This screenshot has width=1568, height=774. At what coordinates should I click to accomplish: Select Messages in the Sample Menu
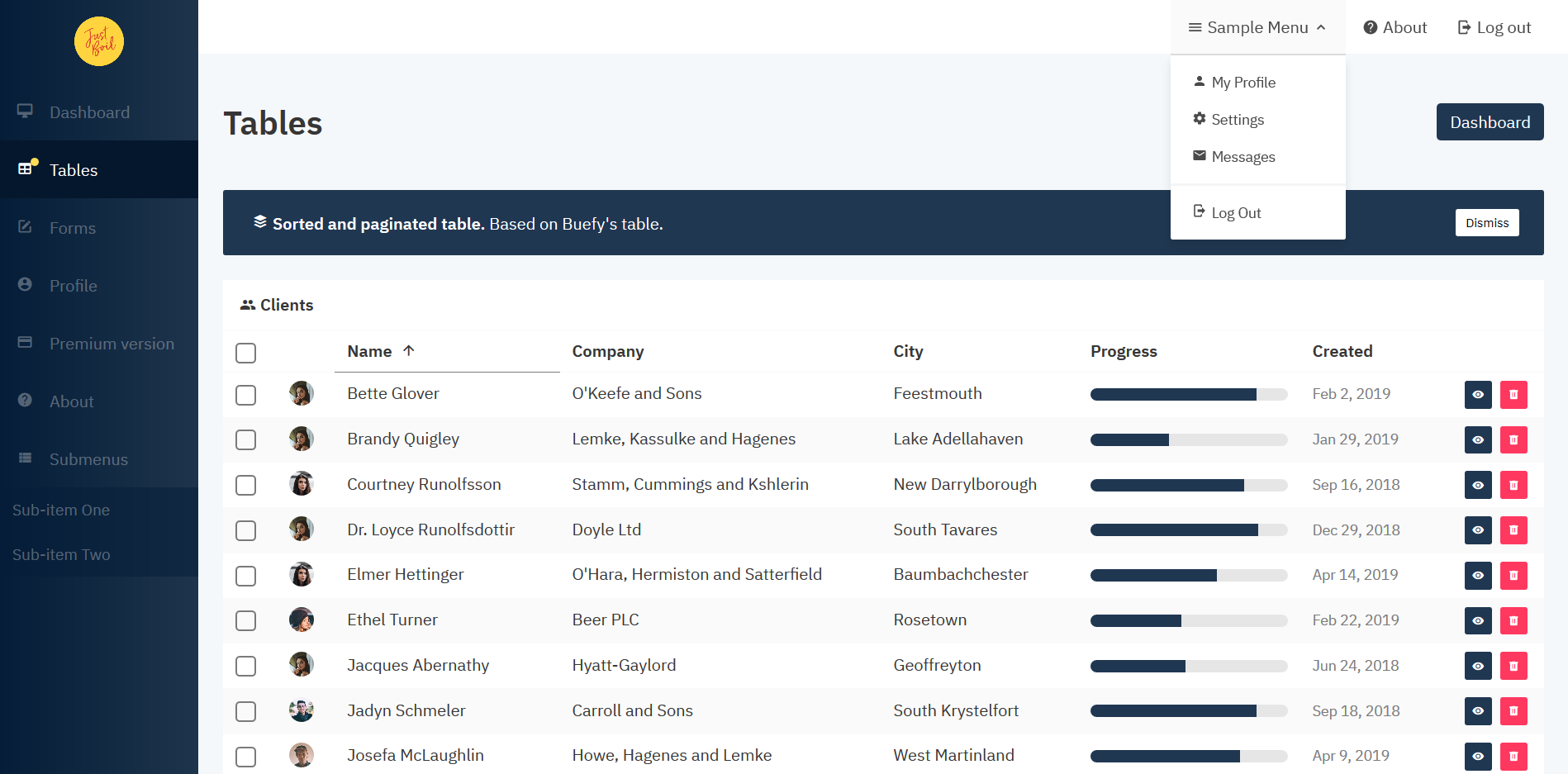(1243, 157)
